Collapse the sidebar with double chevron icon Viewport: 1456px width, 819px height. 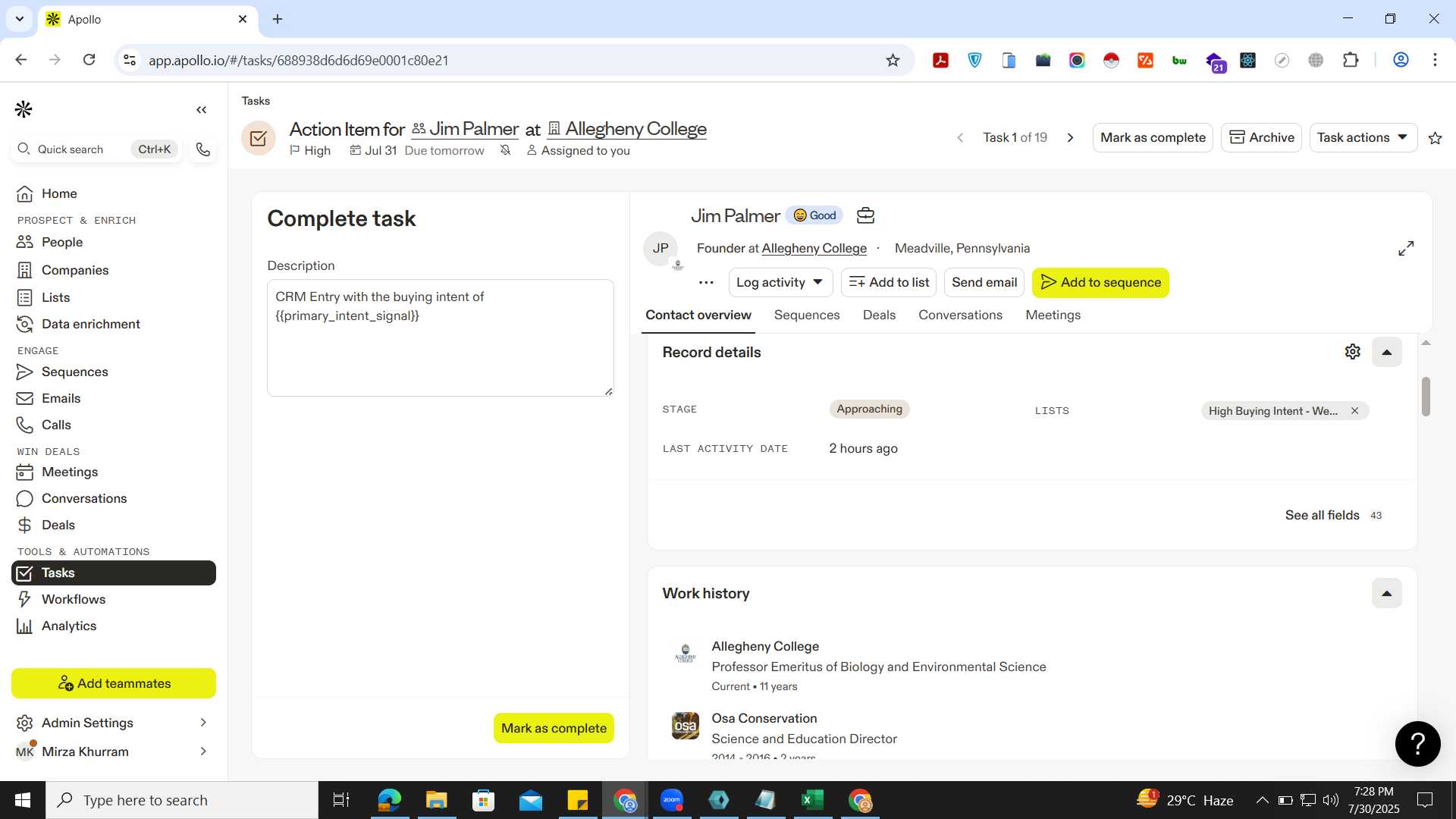tap(201, 110)
